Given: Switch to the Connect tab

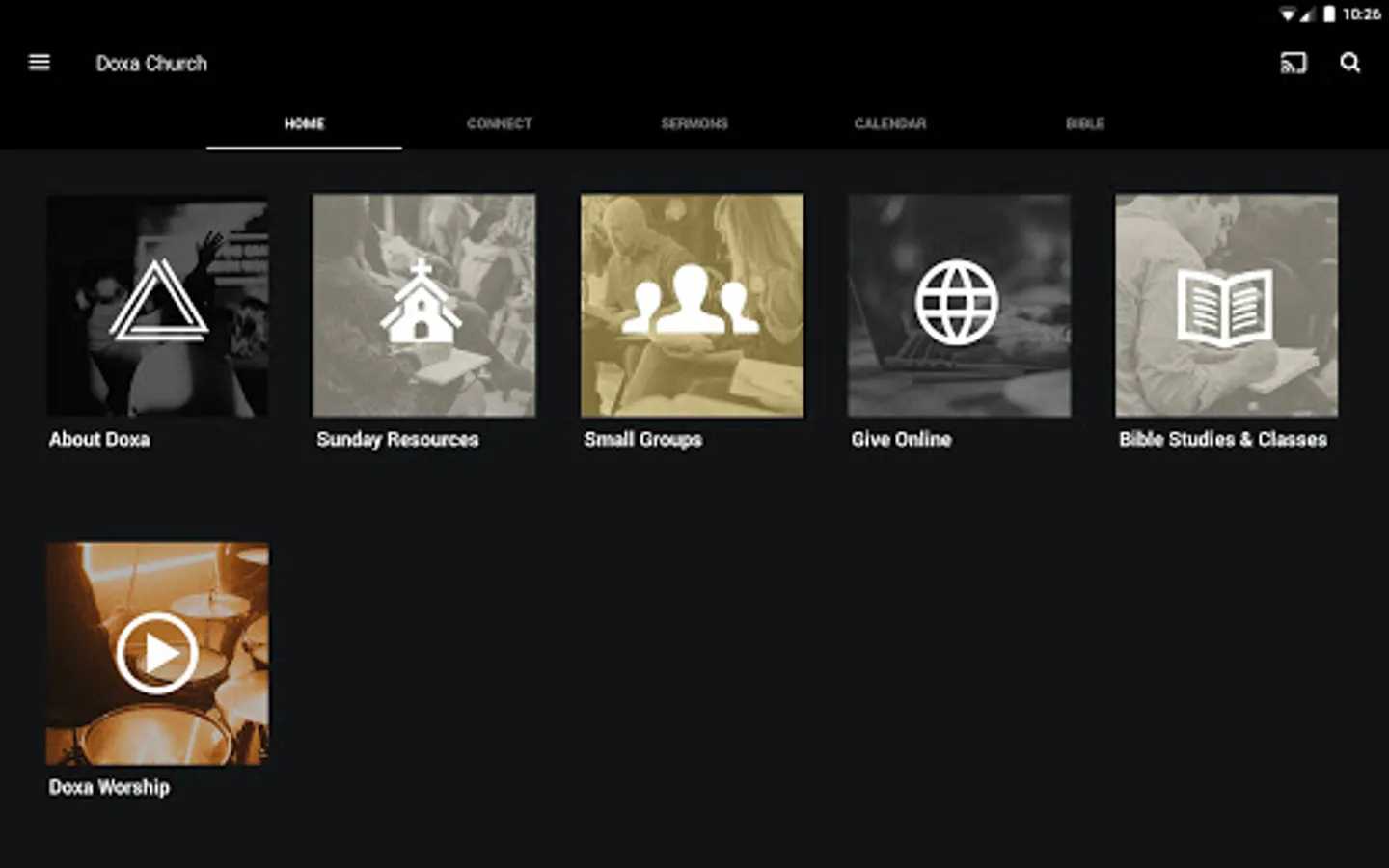Looking at the screenshot, I should (x=500, y=123).
